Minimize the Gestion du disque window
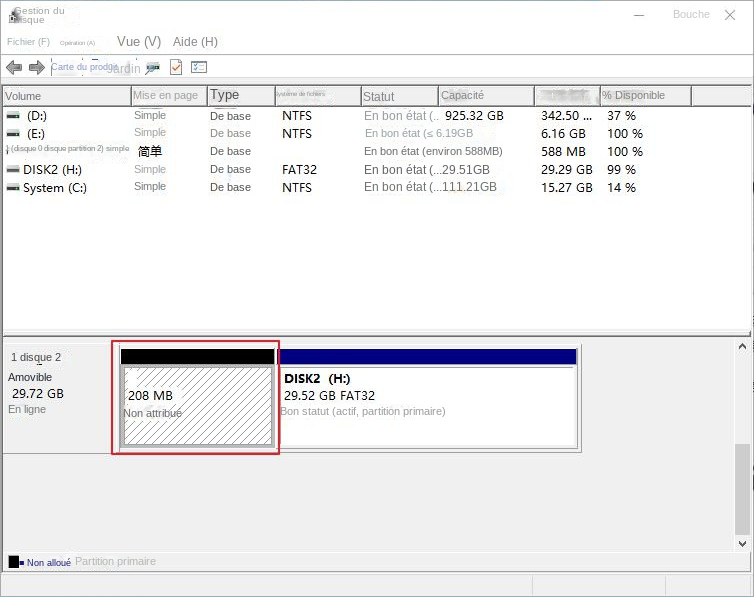754x597 pixels. 639,15
